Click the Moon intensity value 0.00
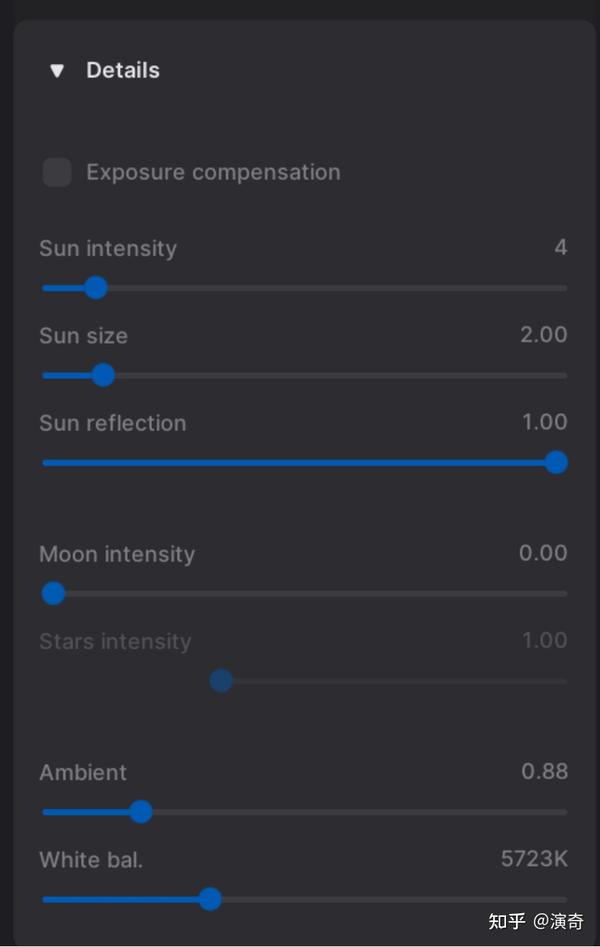Screen dimensions: 600x947 coord(543,553)
